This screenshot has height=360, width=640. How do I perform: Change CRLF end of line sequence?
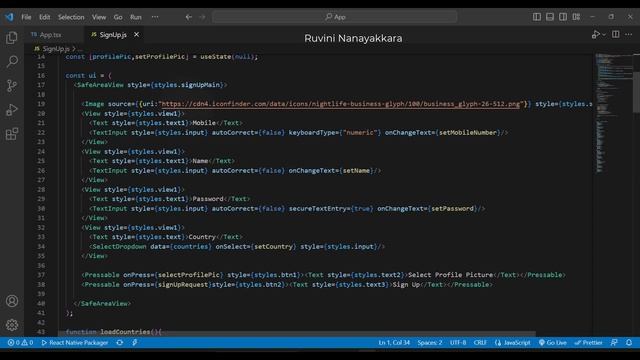click(480, 342)
